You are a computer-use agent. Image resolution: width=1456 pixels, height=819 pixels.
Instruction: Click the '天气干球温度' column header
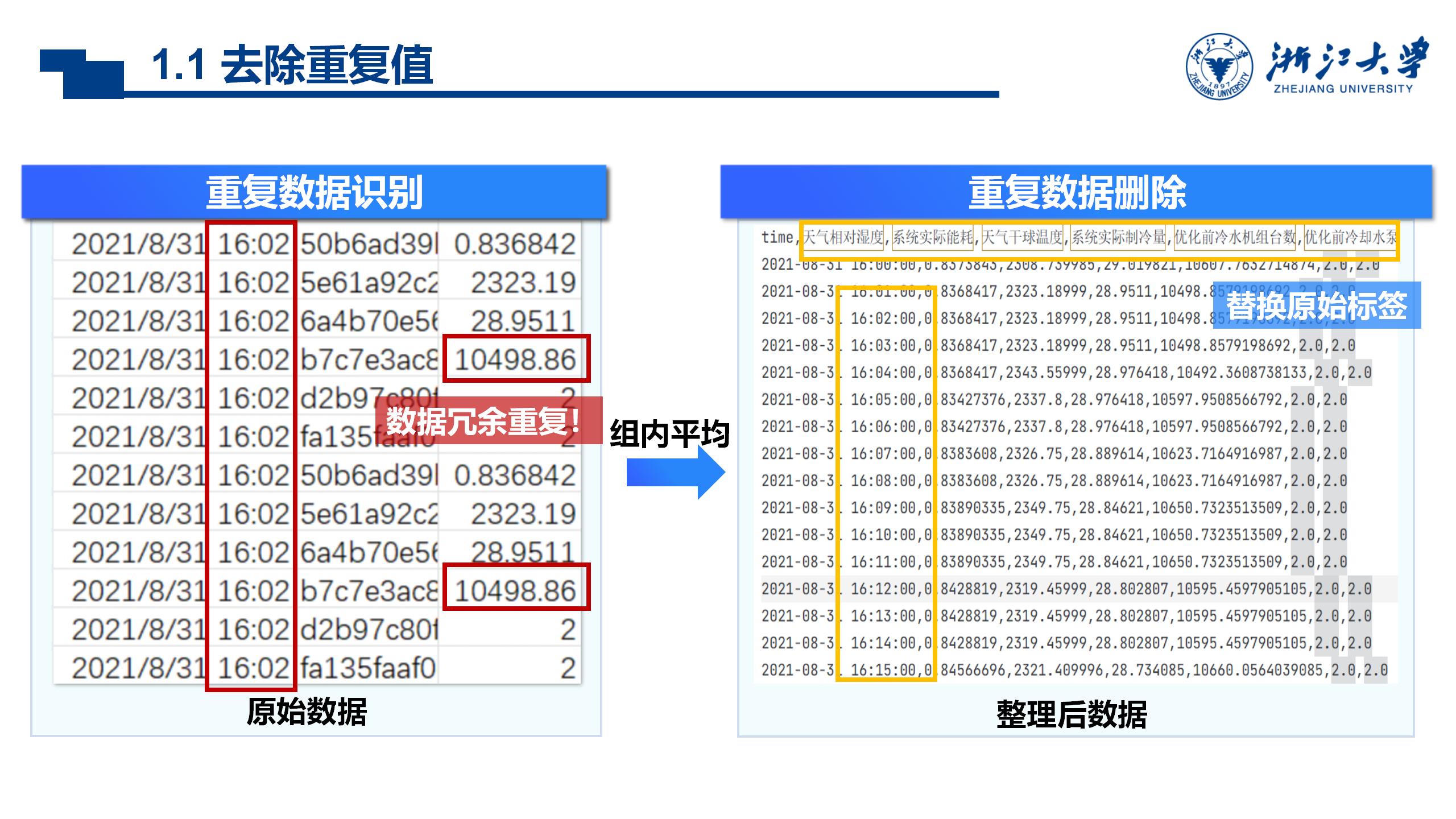(x=1022, y=237)
